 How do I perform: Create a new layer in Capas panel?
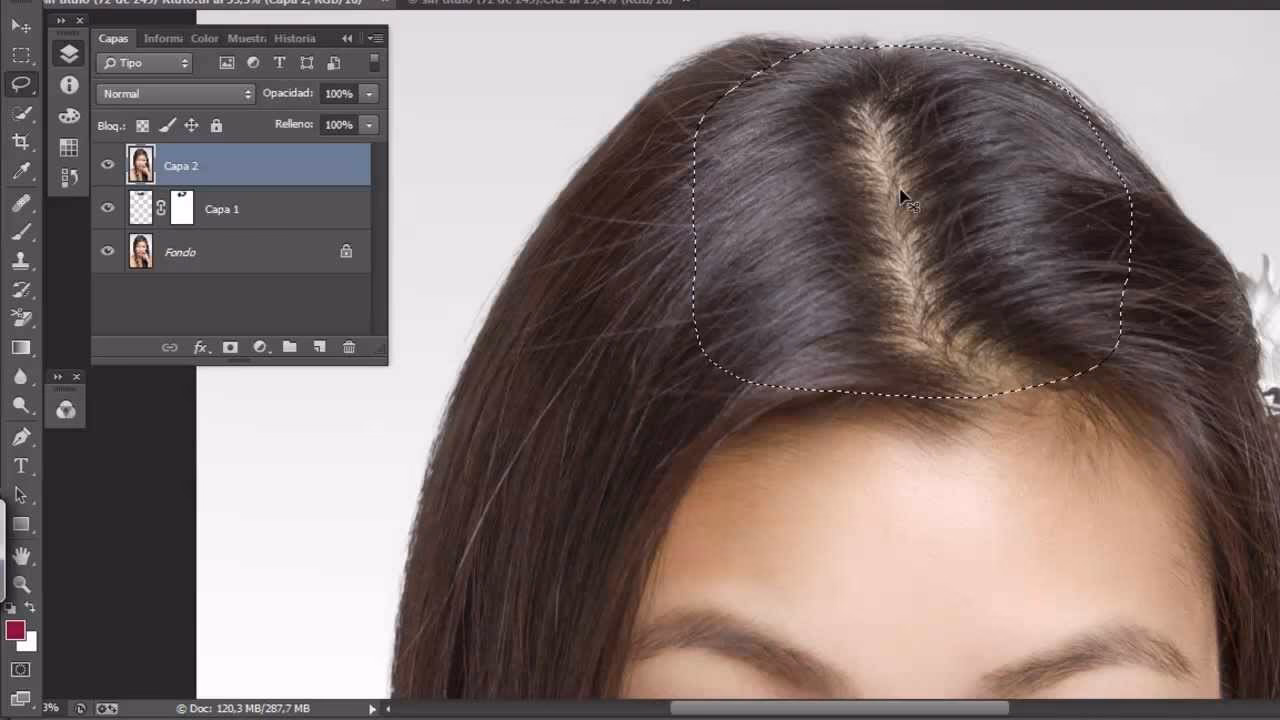(319, 347)
